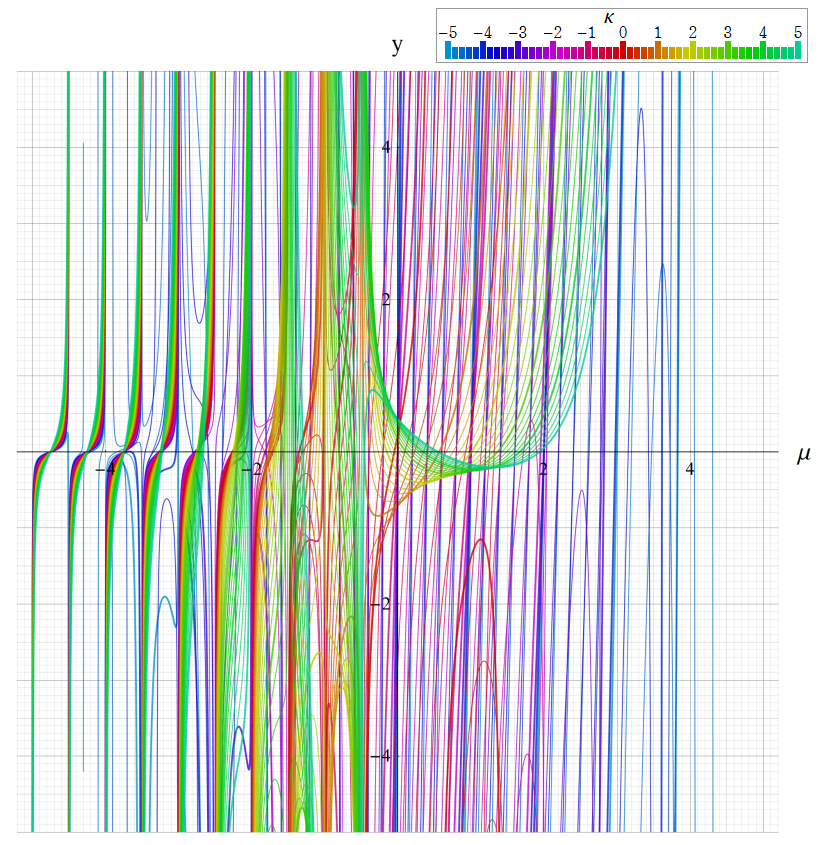
Task: Pick the green κ = 5 legend swatch
Action: (x=798, y=49)
